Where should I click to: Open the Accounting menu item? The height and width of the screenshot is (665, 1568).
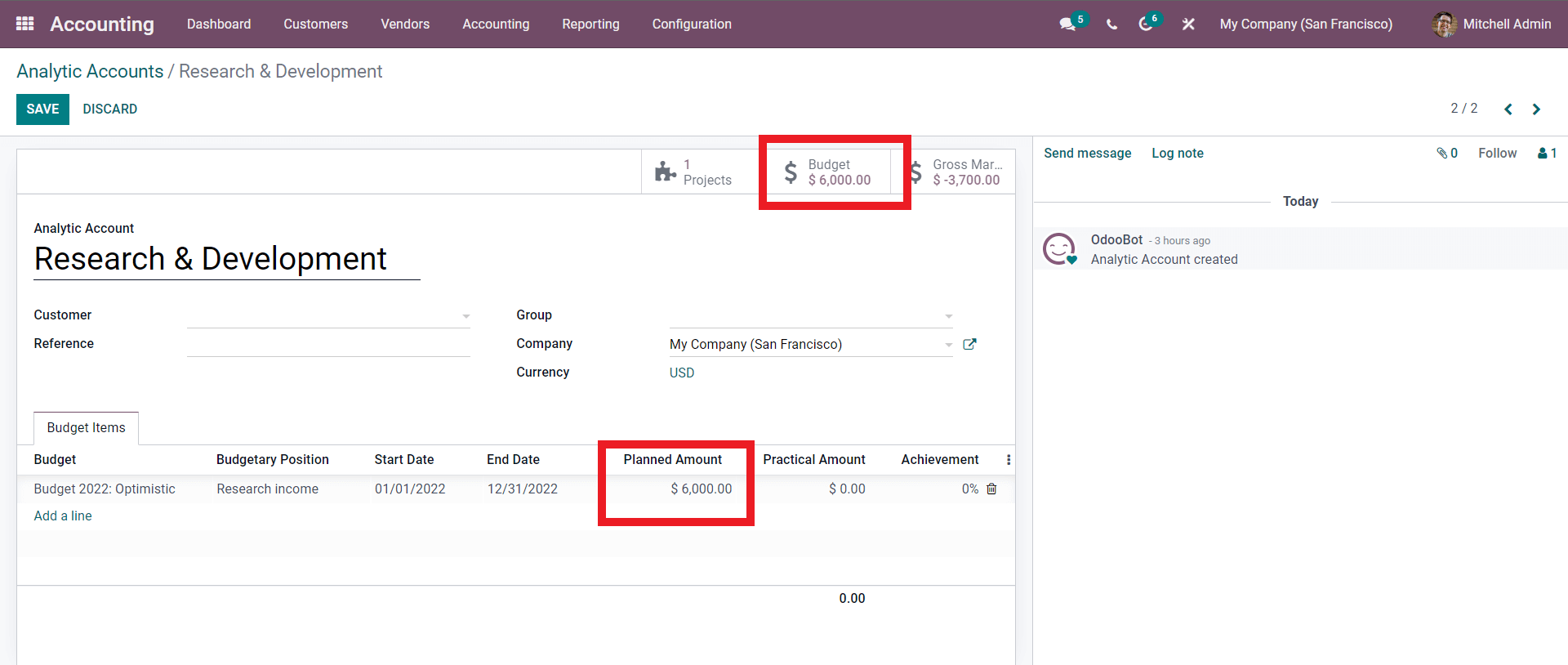point(496,25)
